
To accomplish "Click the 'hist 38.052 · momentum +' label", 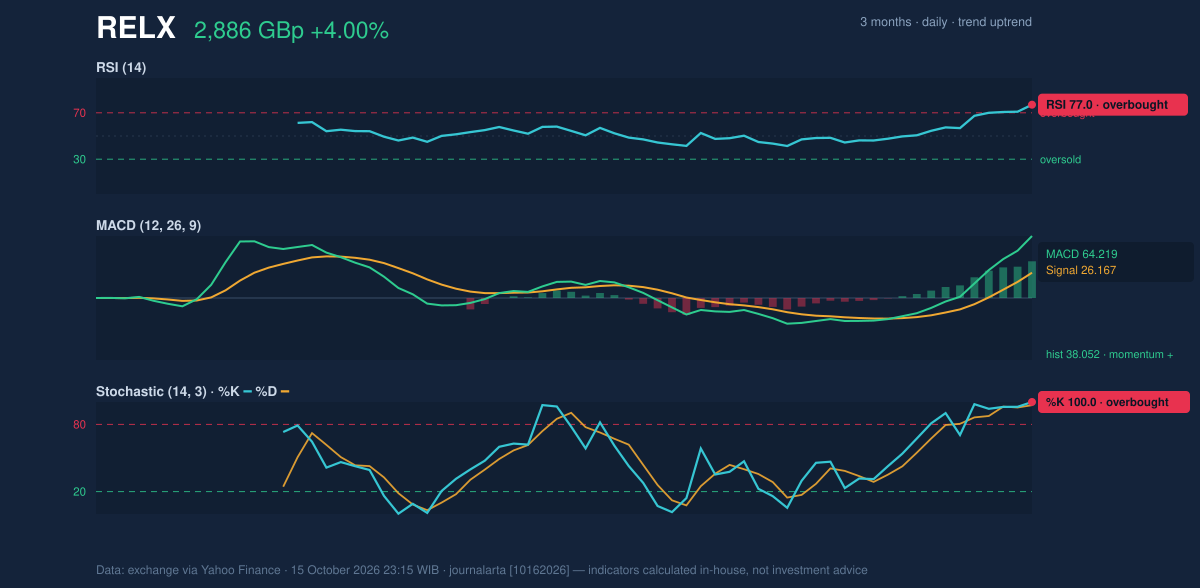I will point(1109,354).
